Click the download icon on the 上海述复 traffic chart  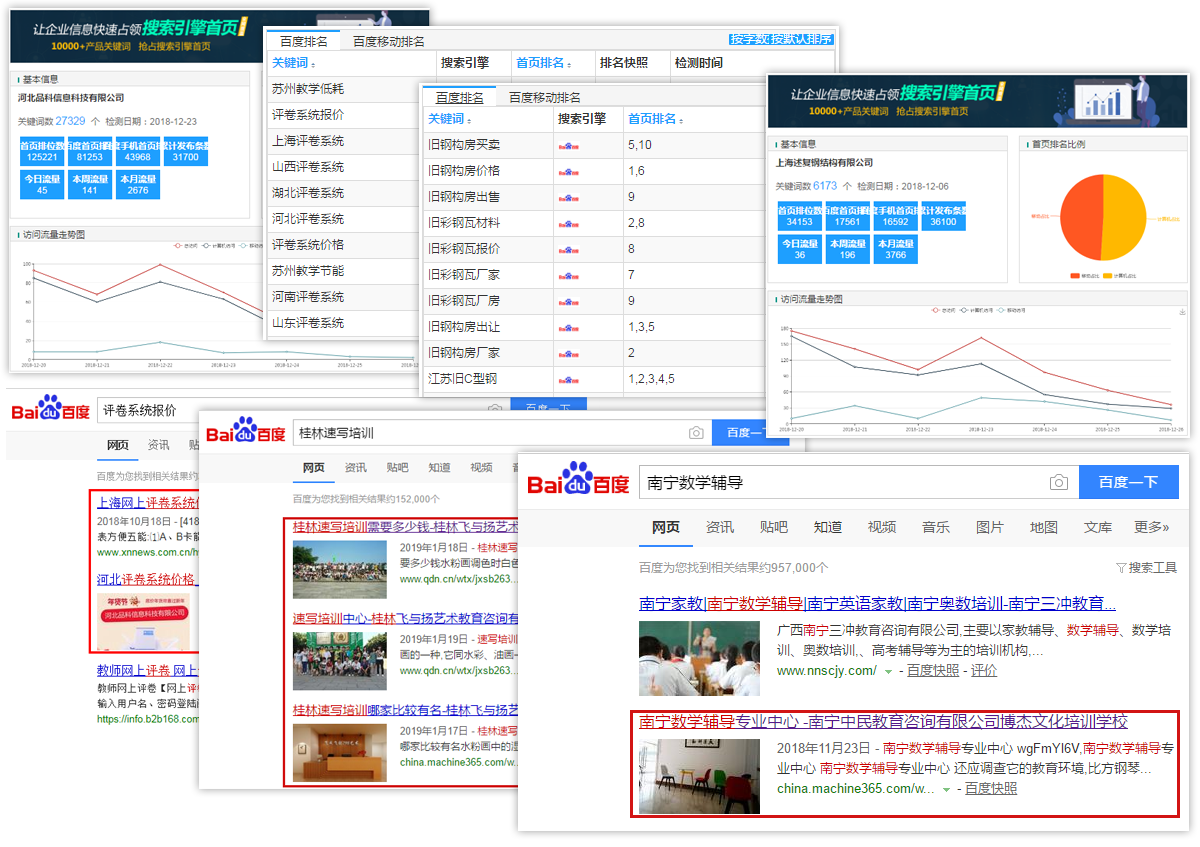(x=1182, y=312)
